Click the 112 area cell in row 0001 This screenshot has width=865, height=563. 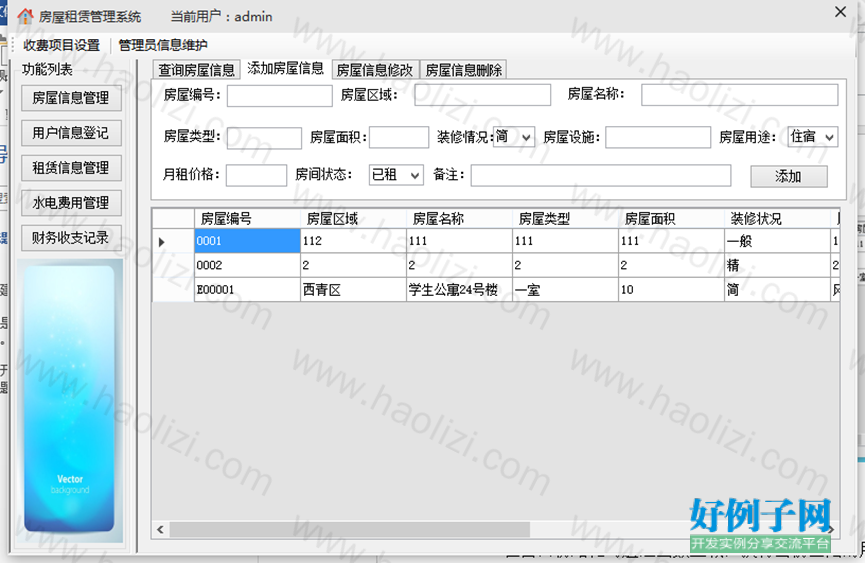point(353,241)
